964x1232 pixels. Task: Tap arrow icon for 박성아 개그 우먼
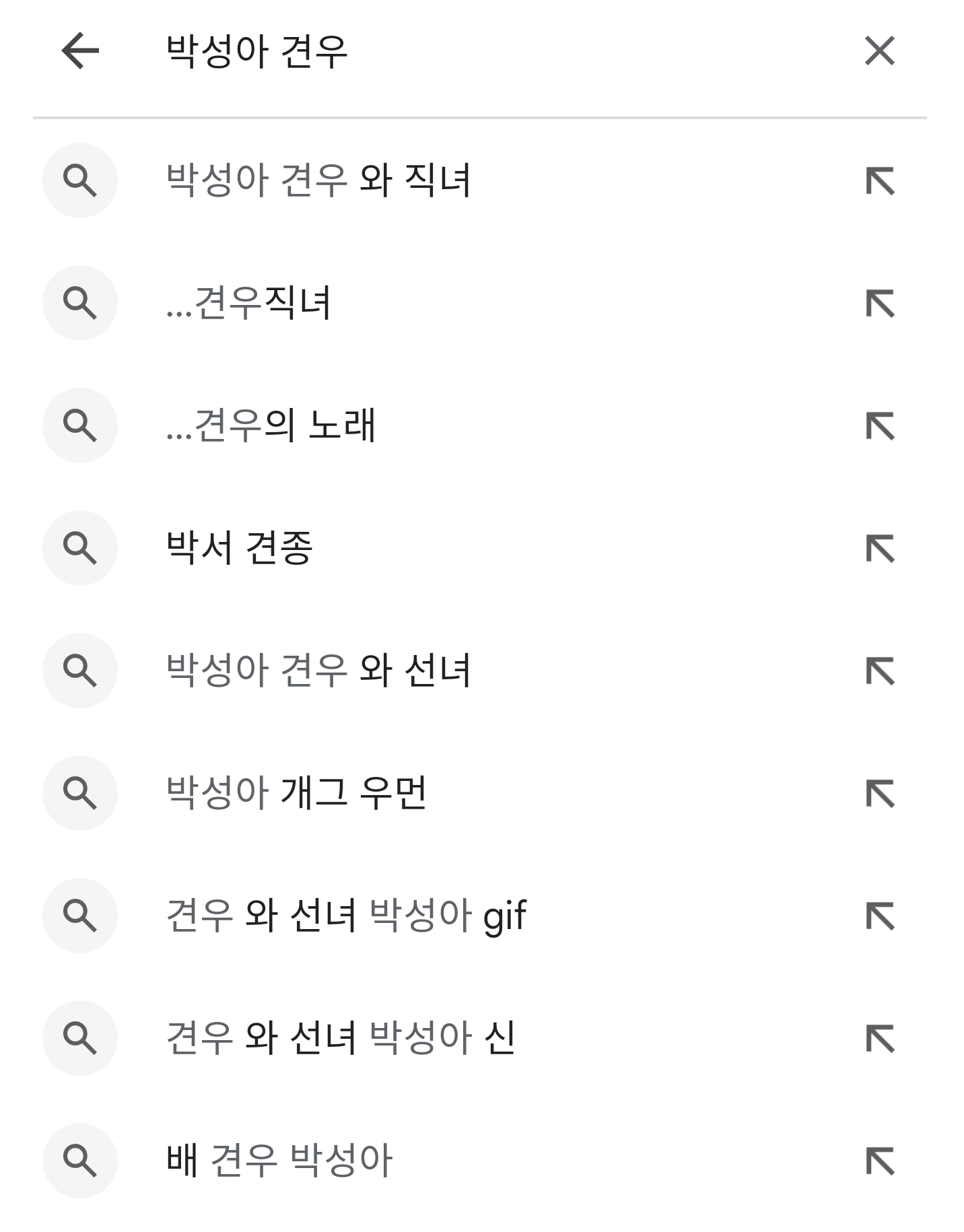880,794
